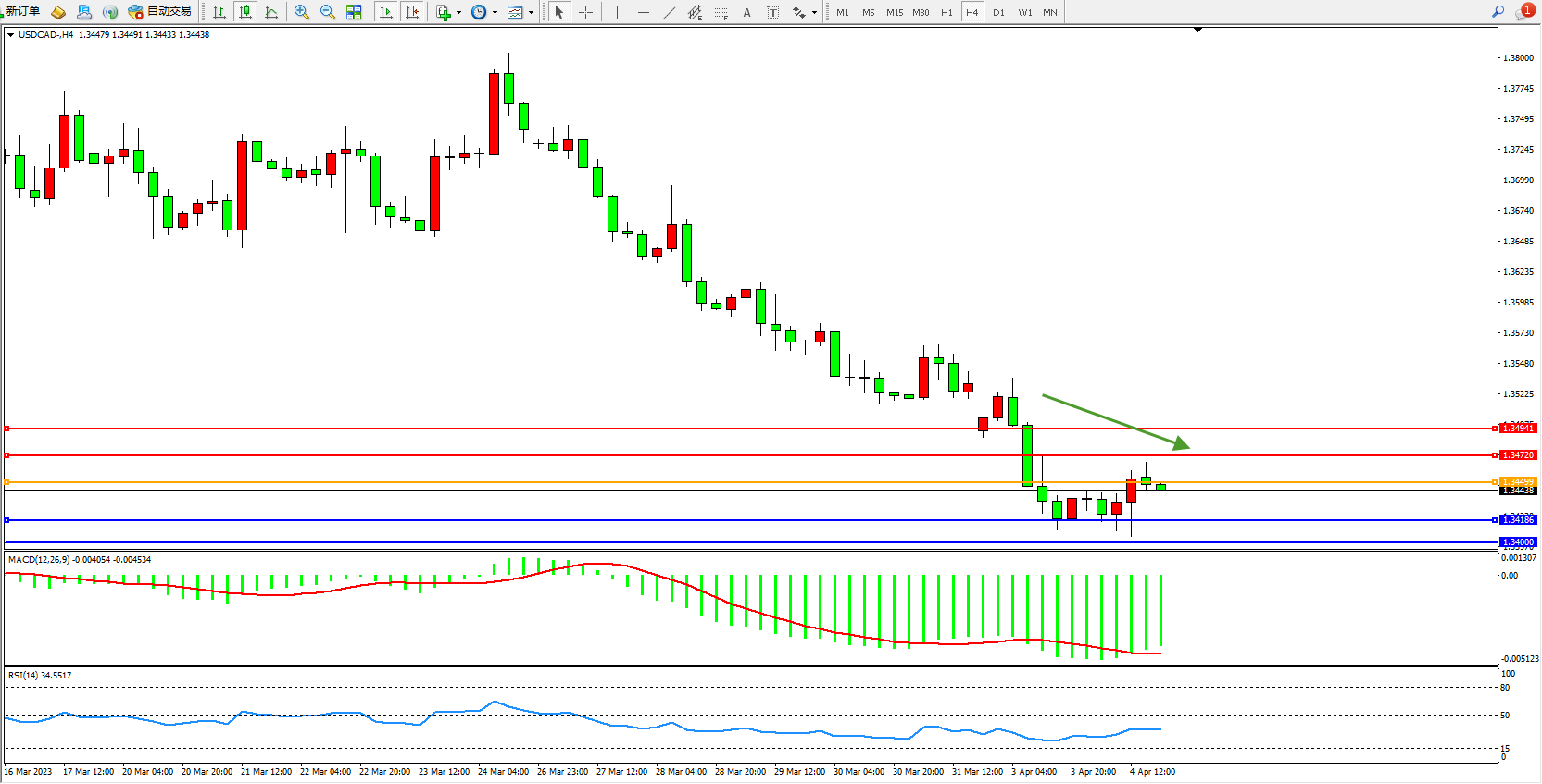Click the zoom out magnifier icon

327,12
